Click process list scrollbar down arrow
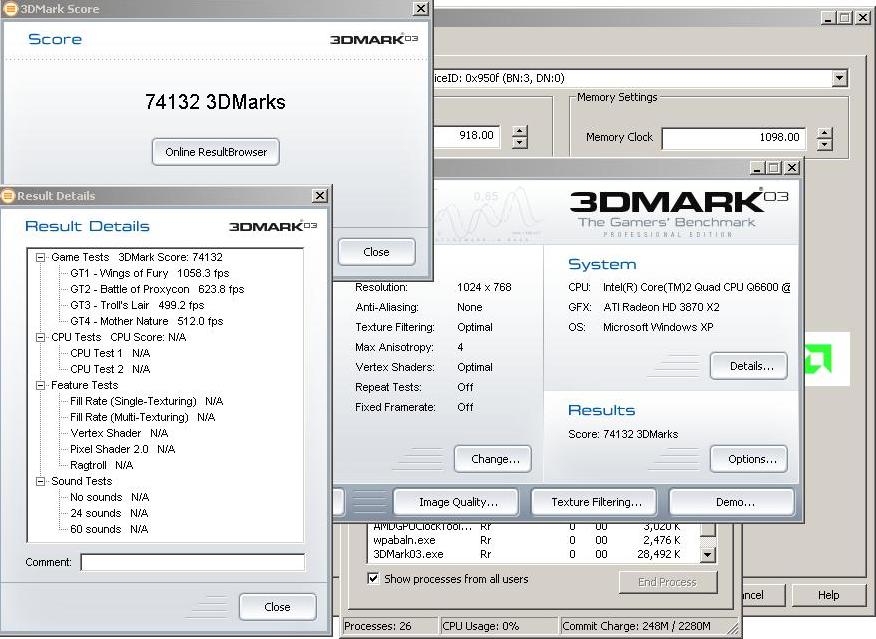 click(707, 555)
